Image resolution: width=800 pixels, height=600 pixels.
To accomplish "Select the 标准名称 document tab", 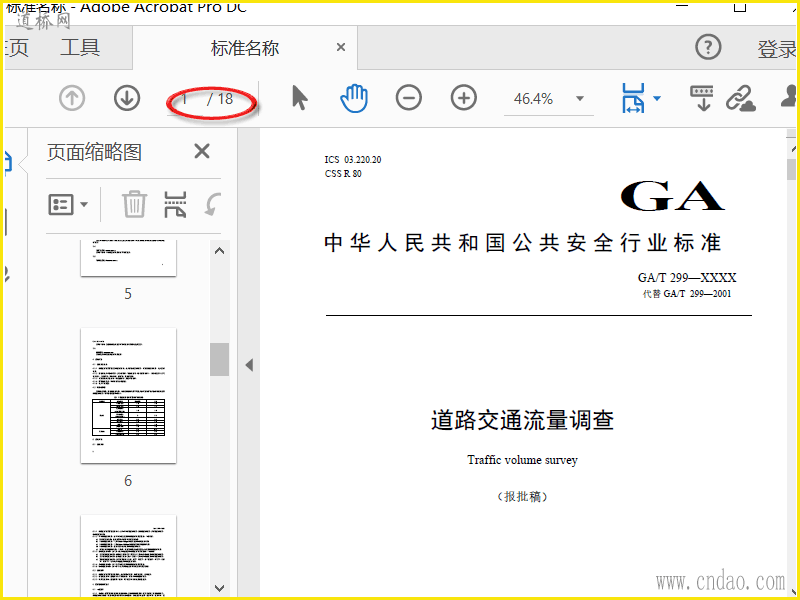I will coord(245,48).
